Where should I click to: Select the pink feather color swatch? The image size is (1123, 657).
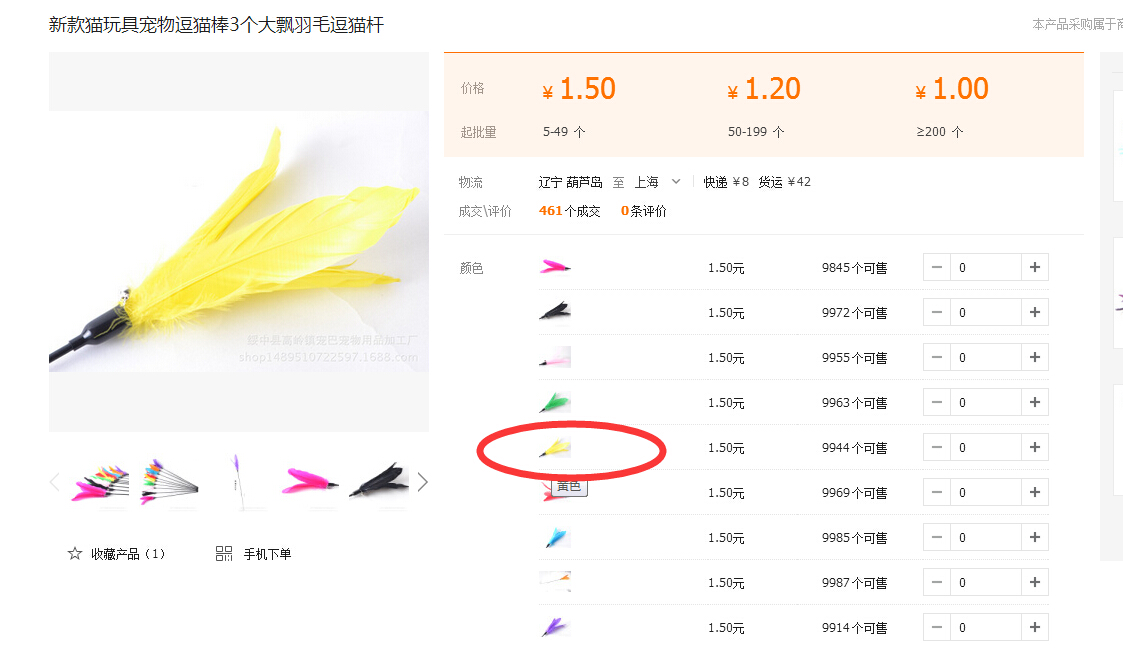[x=555, y=267]
